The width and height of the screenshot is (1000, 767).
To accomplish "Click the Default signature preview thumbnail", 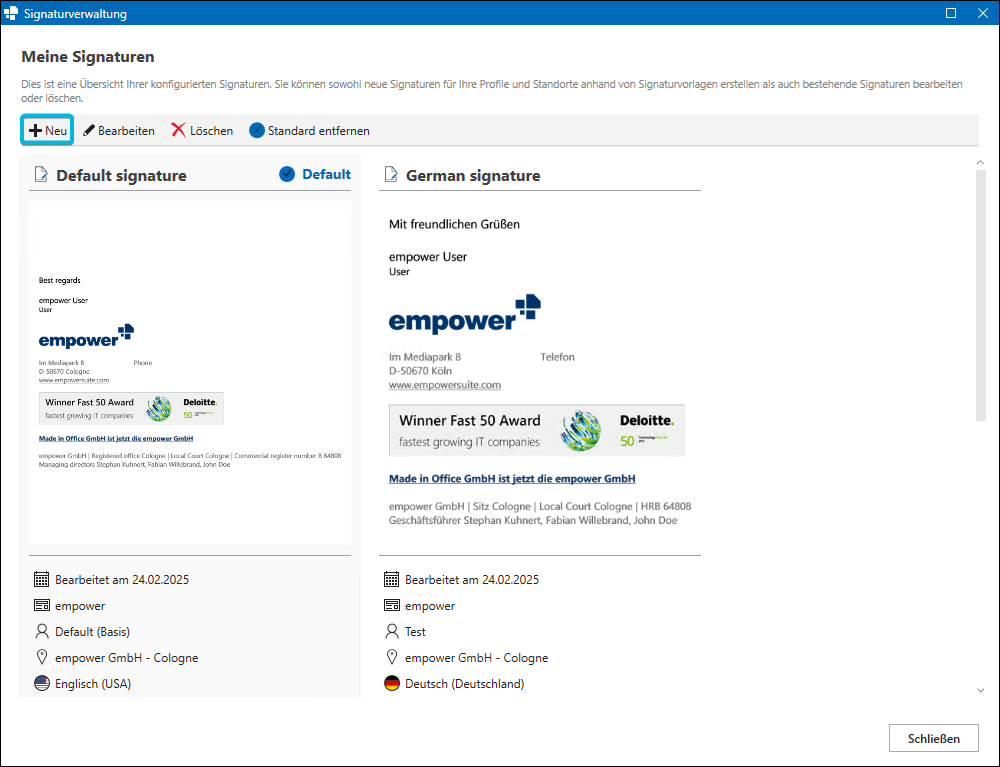I will [x=190, y=373].
